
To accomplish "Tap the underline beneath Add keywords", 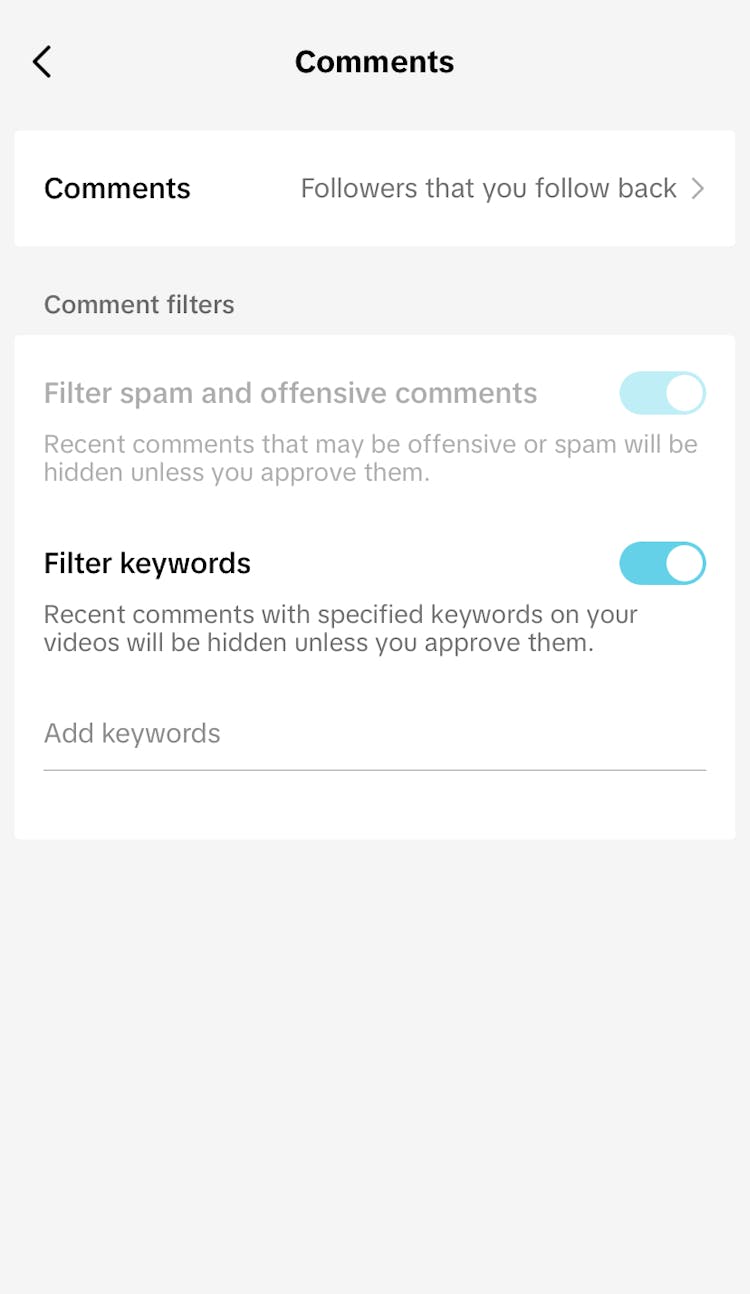I will pos(374,768).
